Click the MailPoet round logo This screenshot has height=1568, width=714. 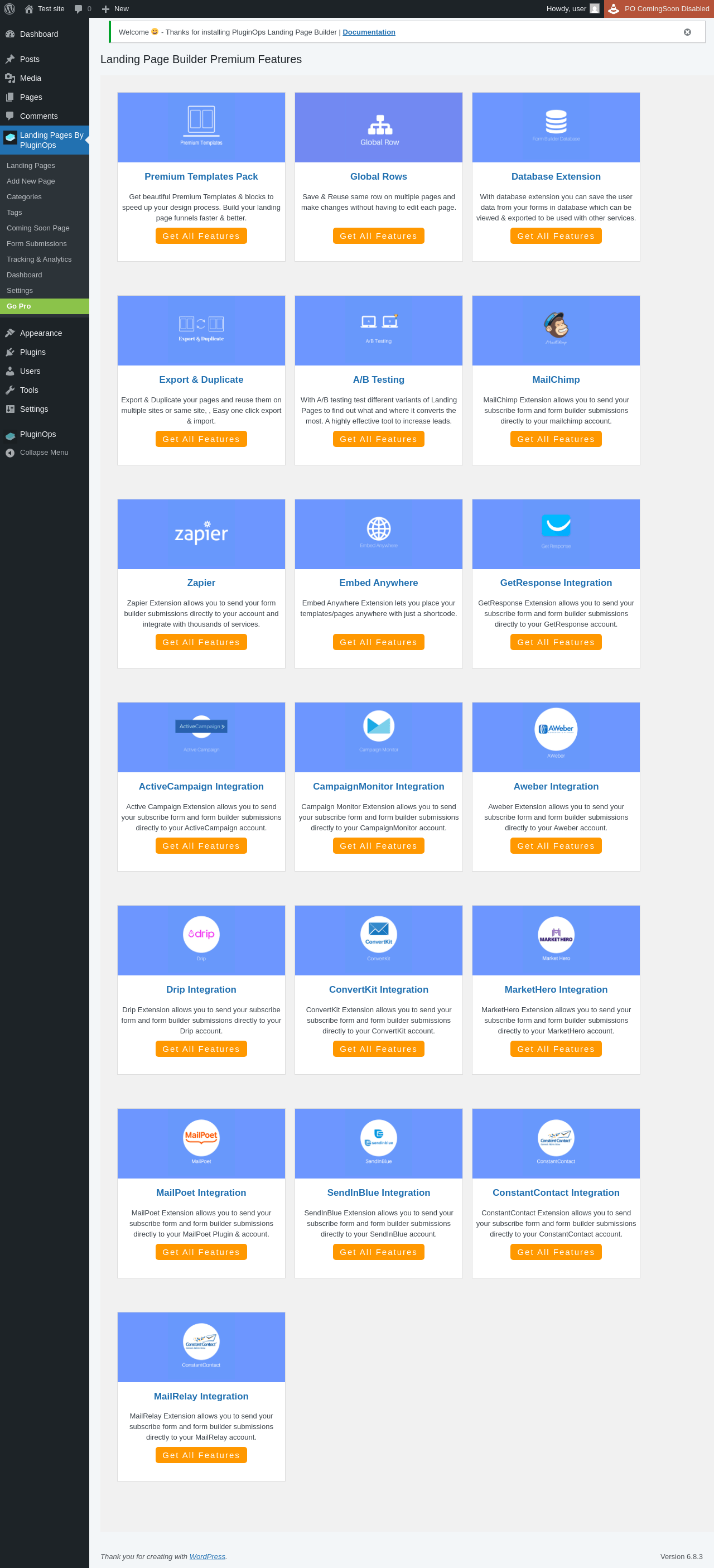tap(201, 1137)
